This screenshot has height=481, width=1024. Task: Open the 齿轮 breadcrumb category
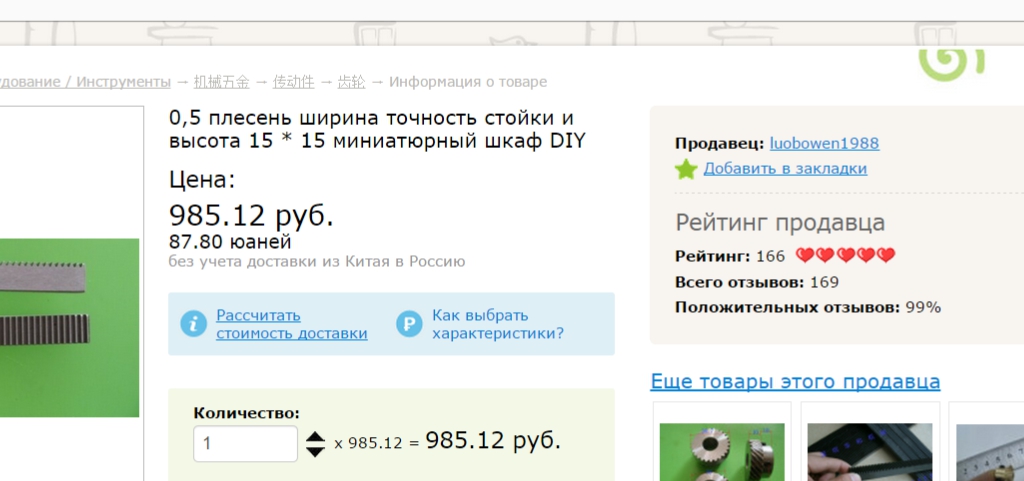351,82
